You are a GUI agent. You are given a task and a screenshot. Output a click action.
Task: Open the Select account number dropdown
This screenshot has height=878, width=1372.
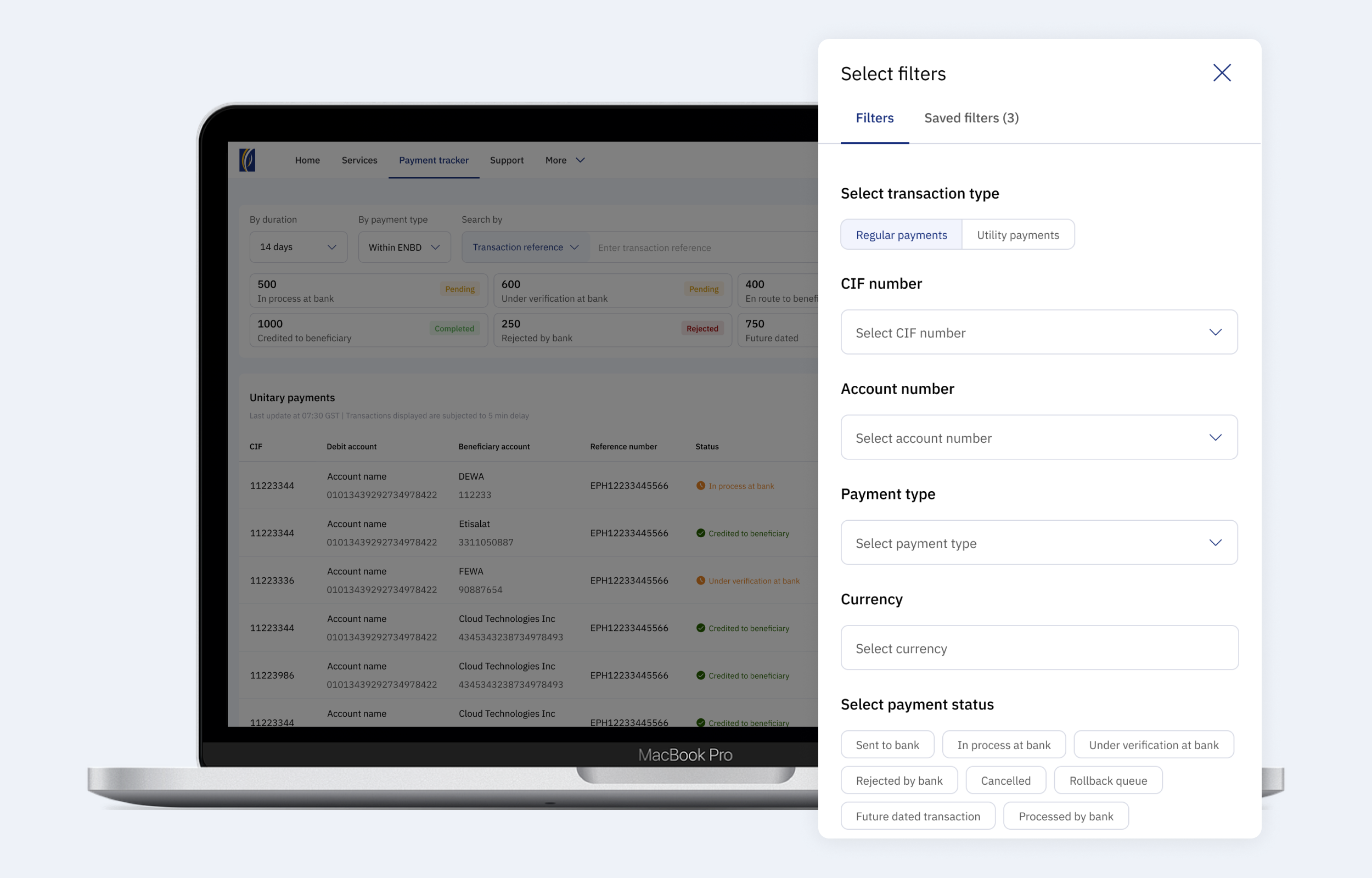click(x=1038, y=438)
